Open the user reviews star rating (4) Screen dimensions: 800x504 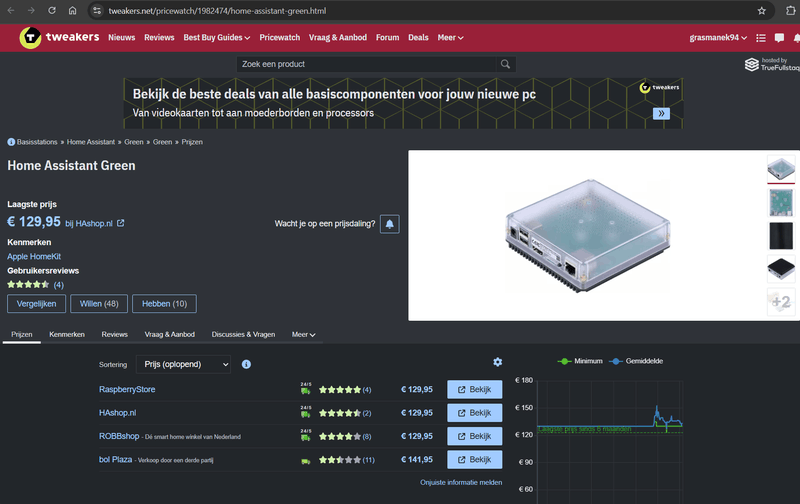35,285
